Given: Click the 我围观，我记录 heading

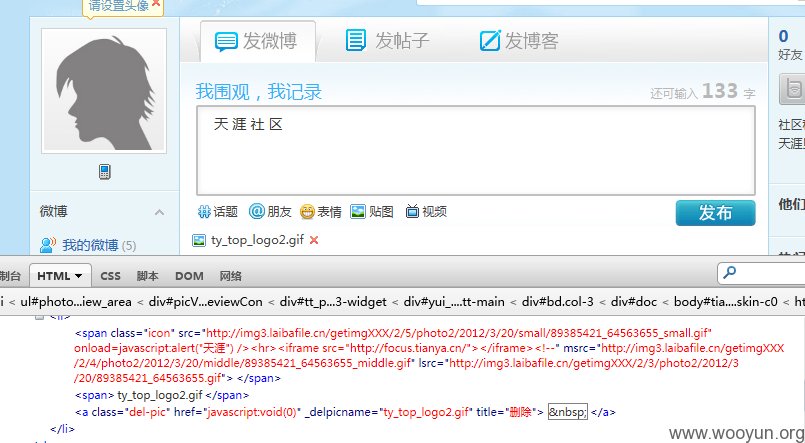Looking at the screenshot, I should click(259, 92).
